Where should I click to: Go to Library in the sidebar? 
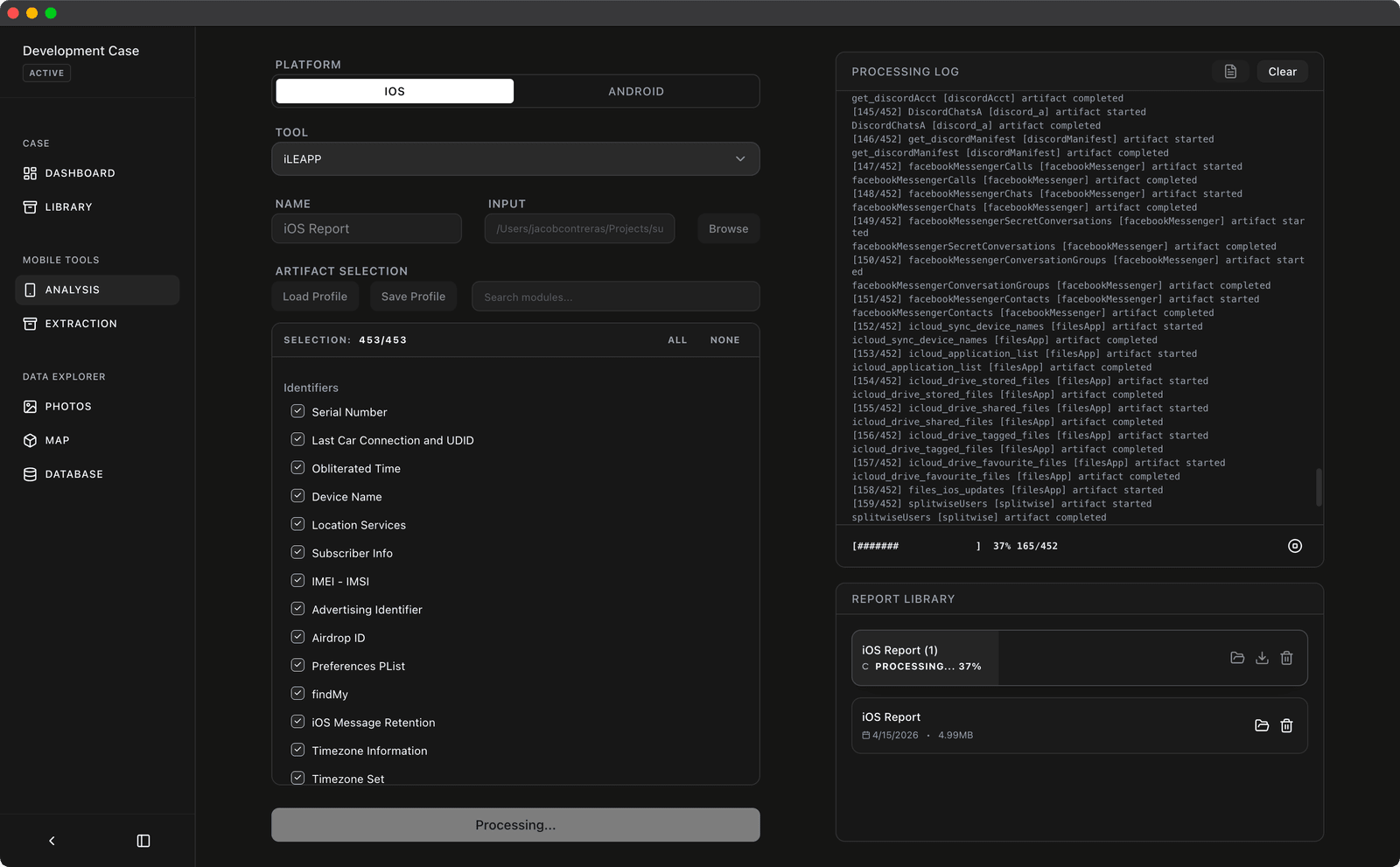click(x=97, y=207)
